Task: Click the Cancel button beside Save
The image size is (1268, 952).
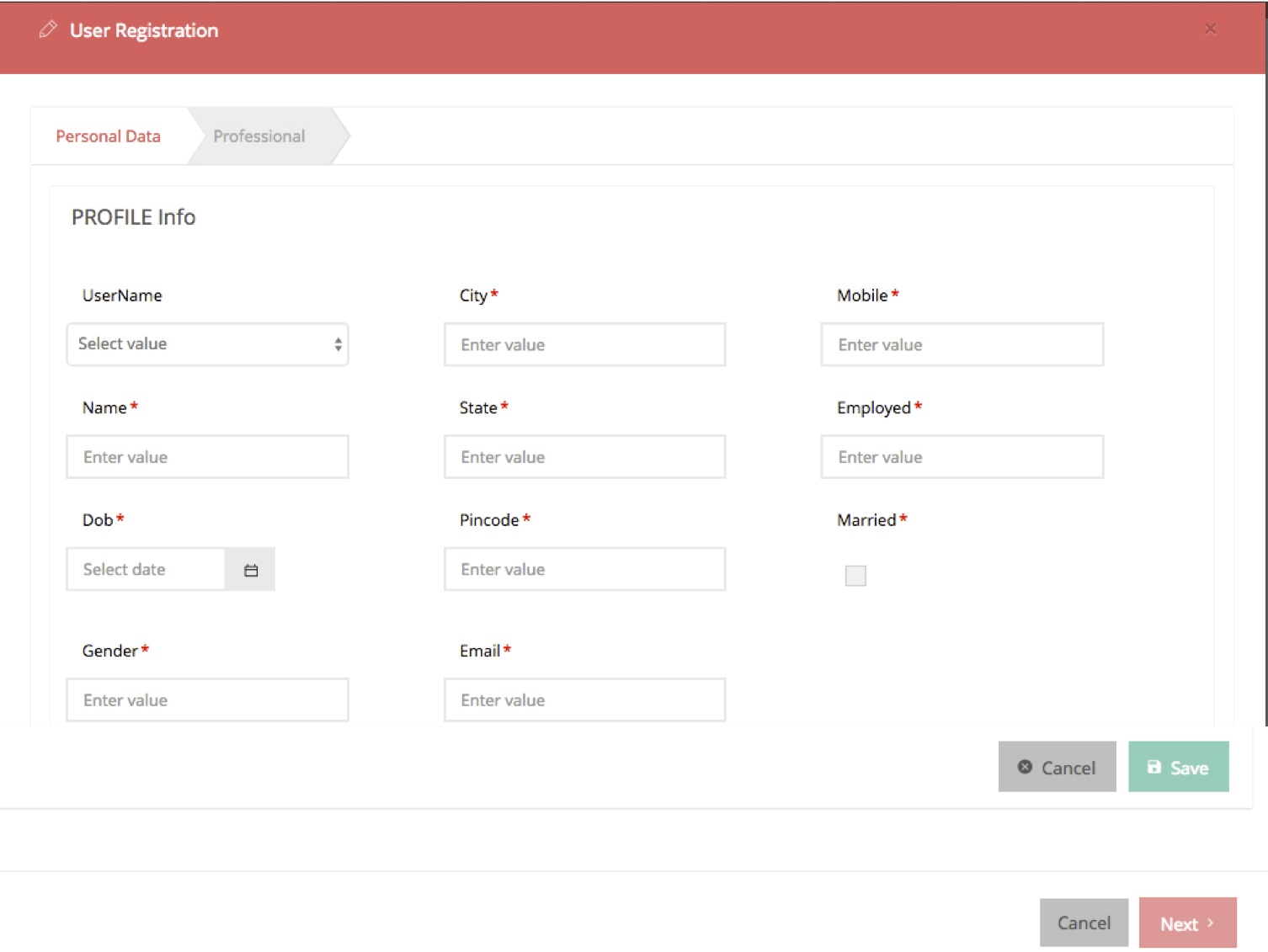Action: 1057,767
